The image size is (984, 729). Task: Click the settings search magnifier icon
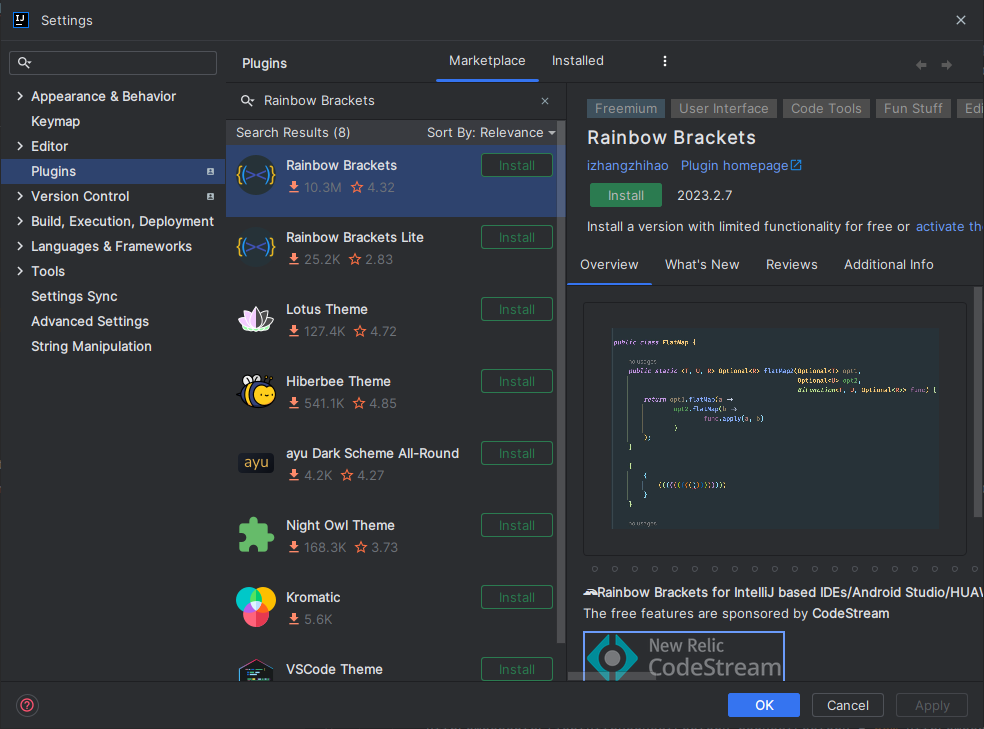(x=24, y=63)
